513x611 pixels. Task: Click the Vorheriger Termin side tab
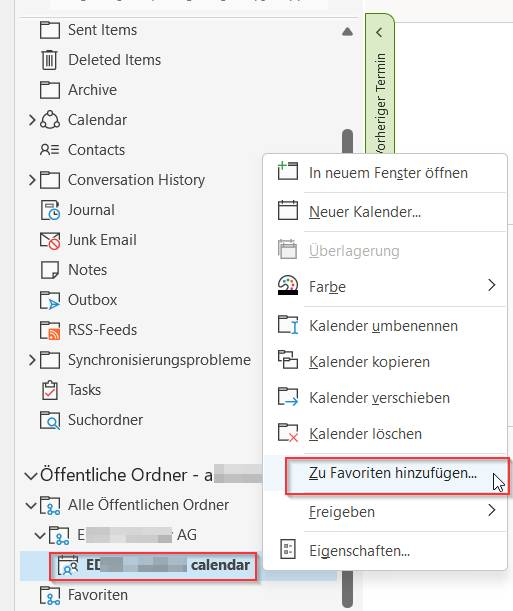[380, 83]
